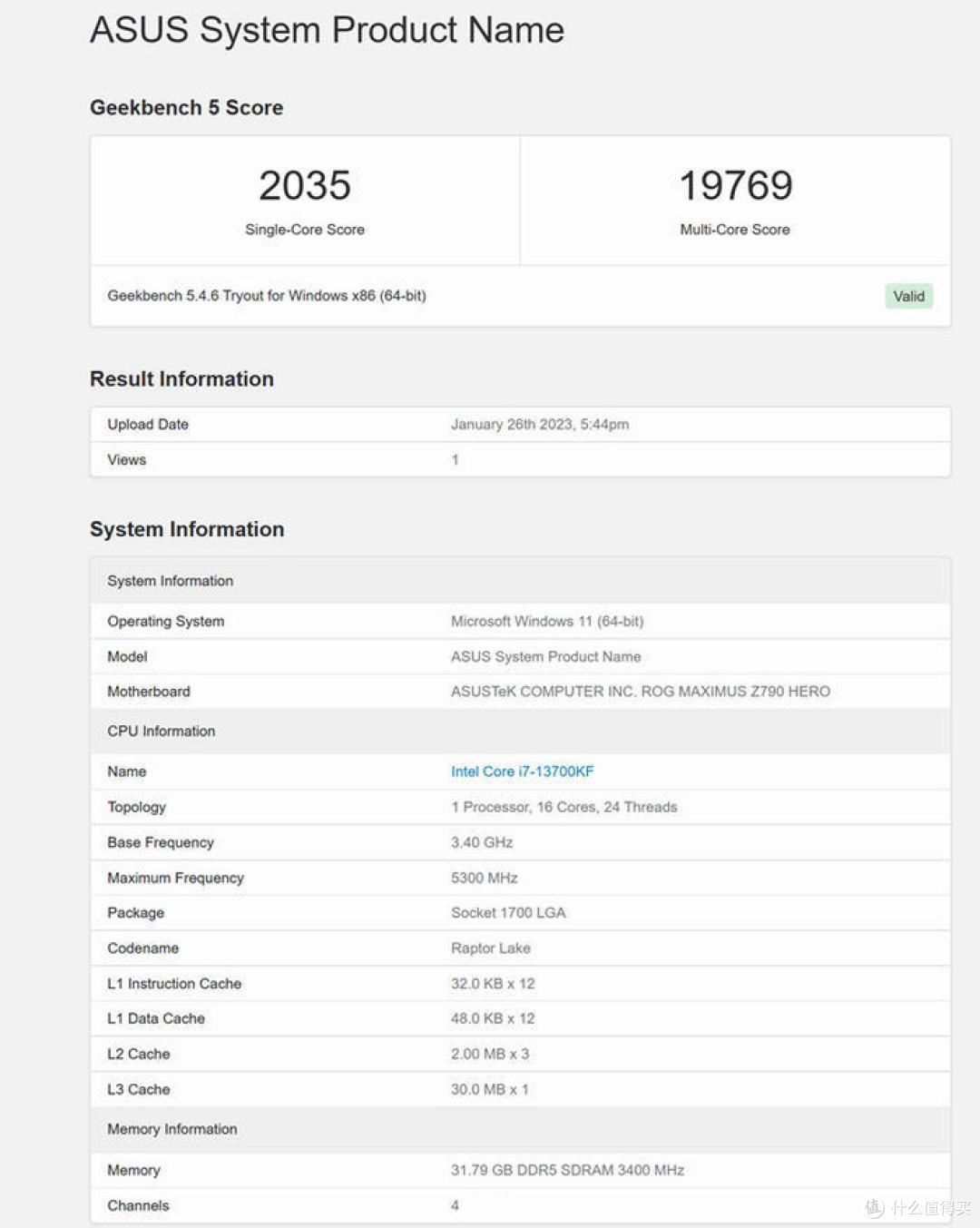Select the 5300 MHz maximum frequency value
The width and height of the screenshot is (980, 1228).
coord(485,878)
